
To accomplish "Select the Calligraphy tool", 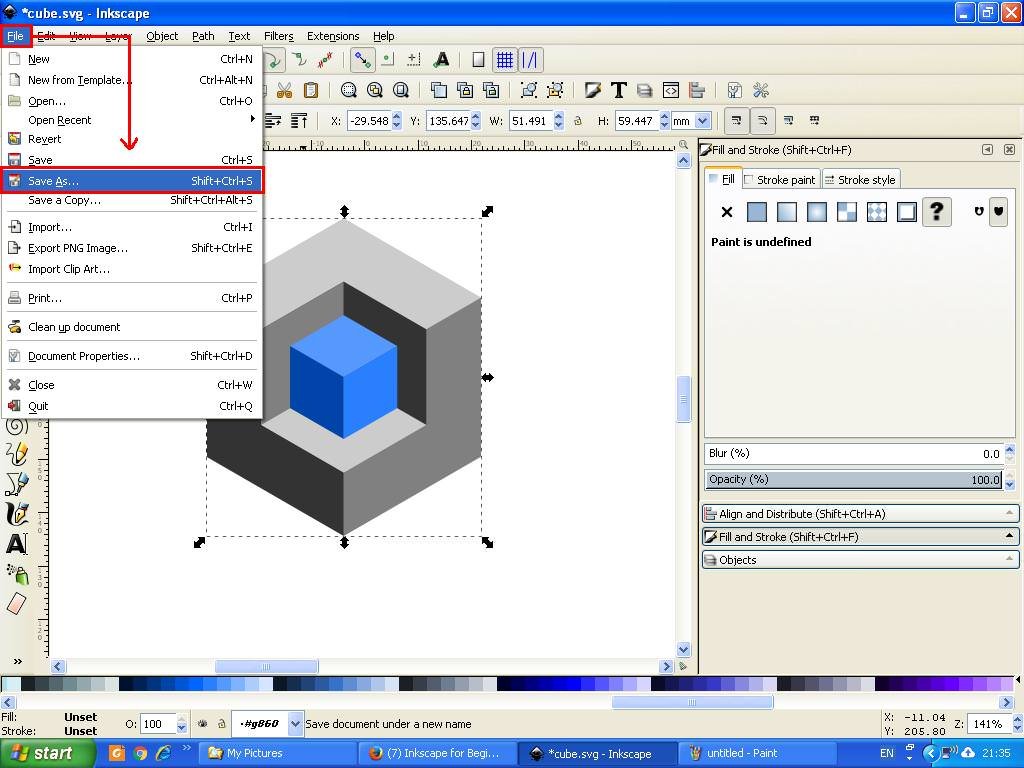I will (x=17, y=513).
